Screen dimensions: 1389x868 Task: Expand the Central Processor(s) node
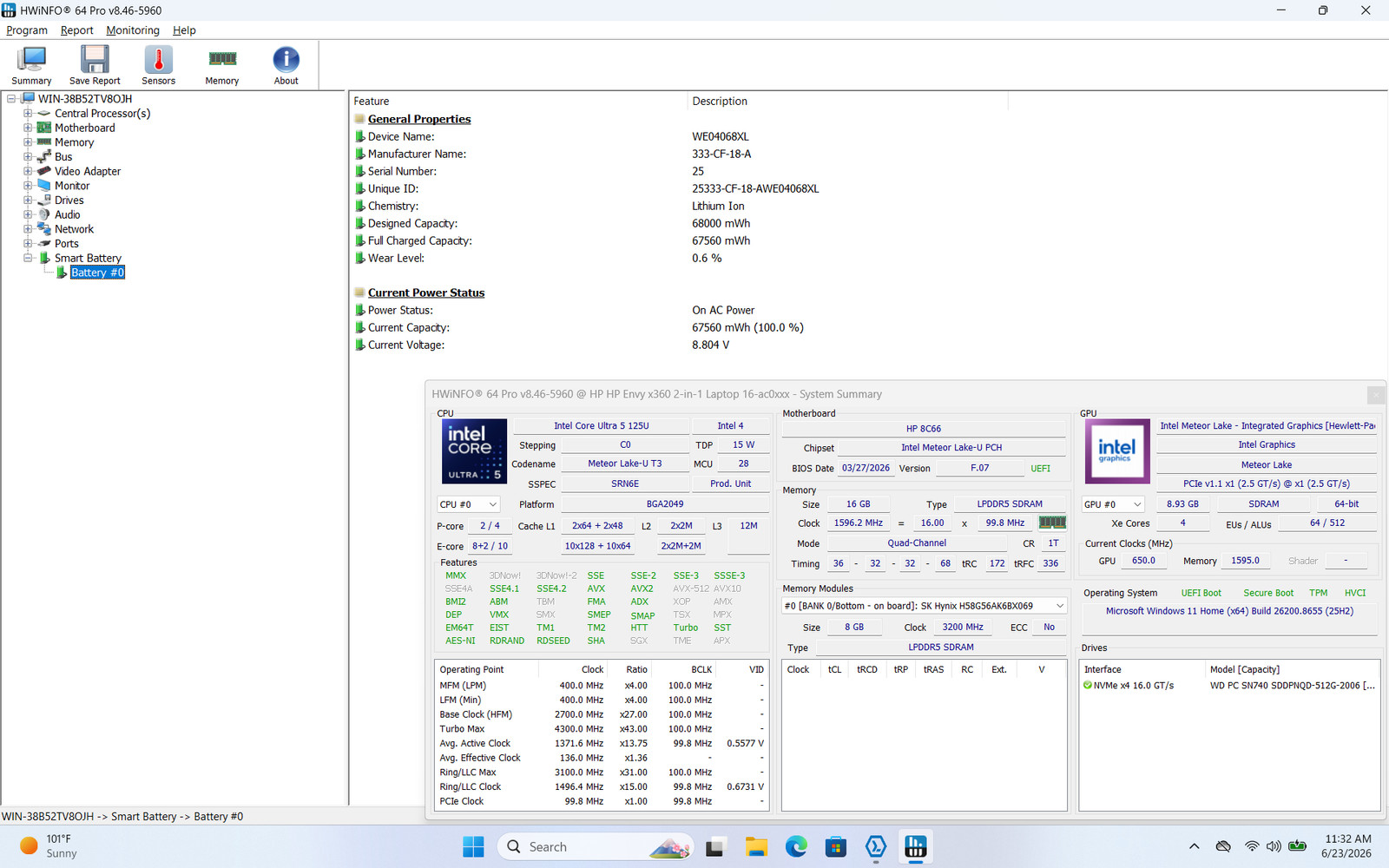pos(28,114)
